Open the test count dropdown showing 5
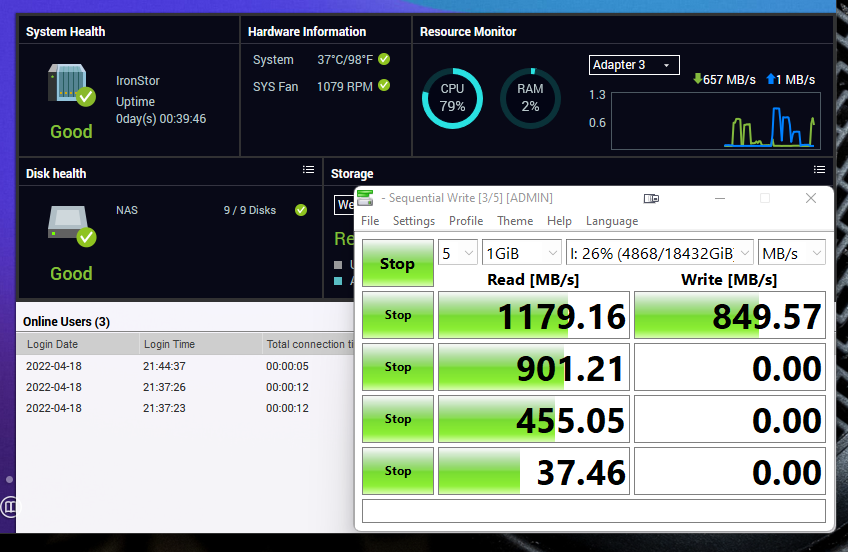Screen dimensions: 848x552 [x=458, y=254]
